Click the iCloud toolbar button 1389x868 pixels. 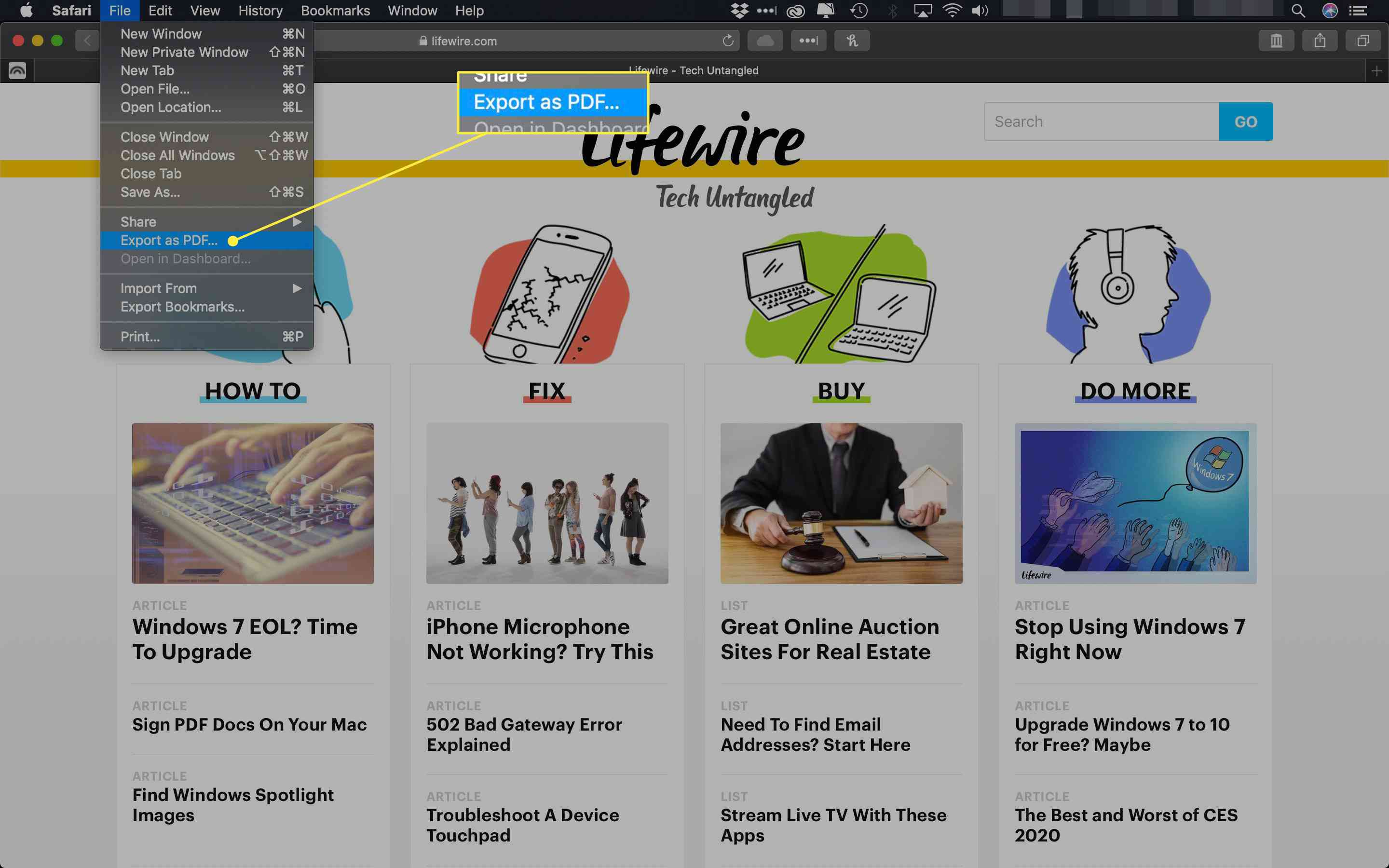click(x=765, y=41)
